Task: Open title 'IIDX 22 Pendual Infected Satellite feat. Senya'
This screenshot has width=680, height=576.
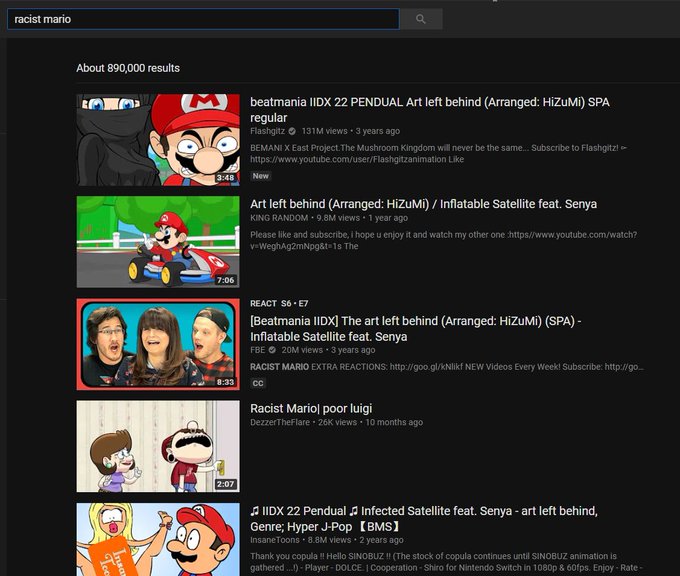Action: (x=424, y=519)
